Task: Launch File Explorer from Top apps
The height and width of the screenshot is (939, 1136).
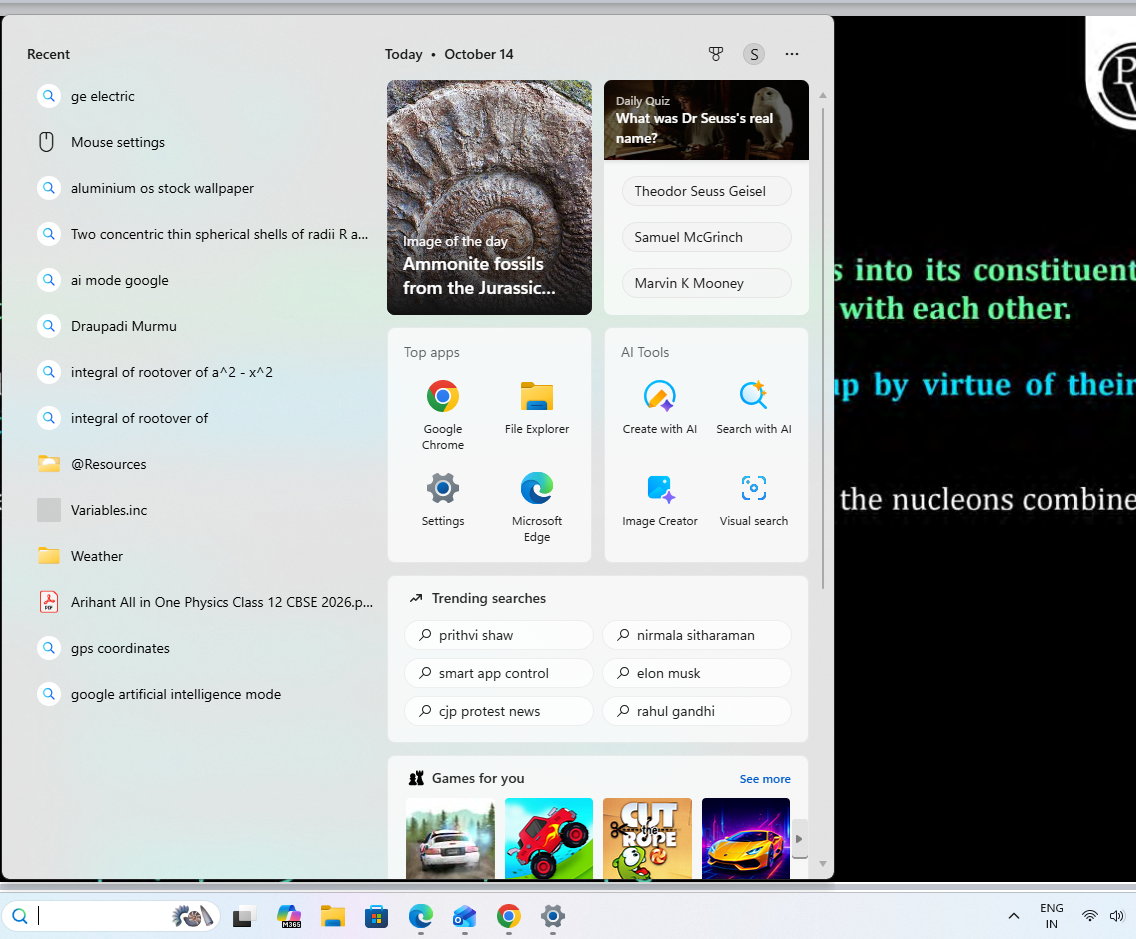Action: tap(537, 407)
